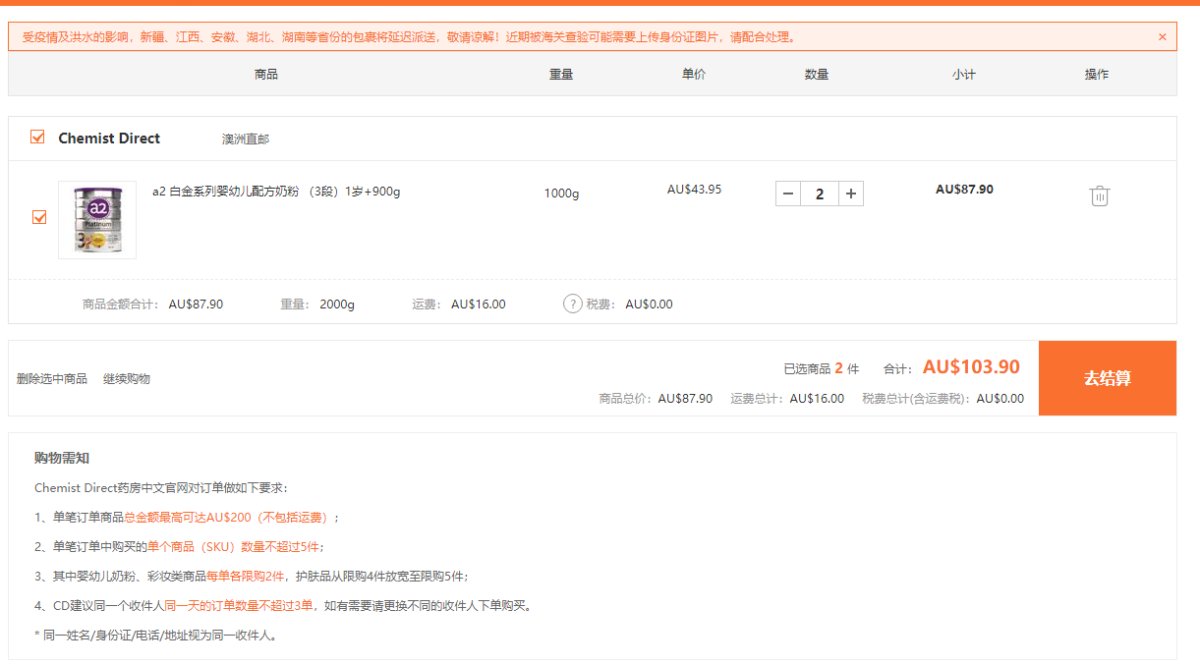Screen dimensions: 1200x665
Task: Click the Chemist Direct store name
Action: (109, 138)
